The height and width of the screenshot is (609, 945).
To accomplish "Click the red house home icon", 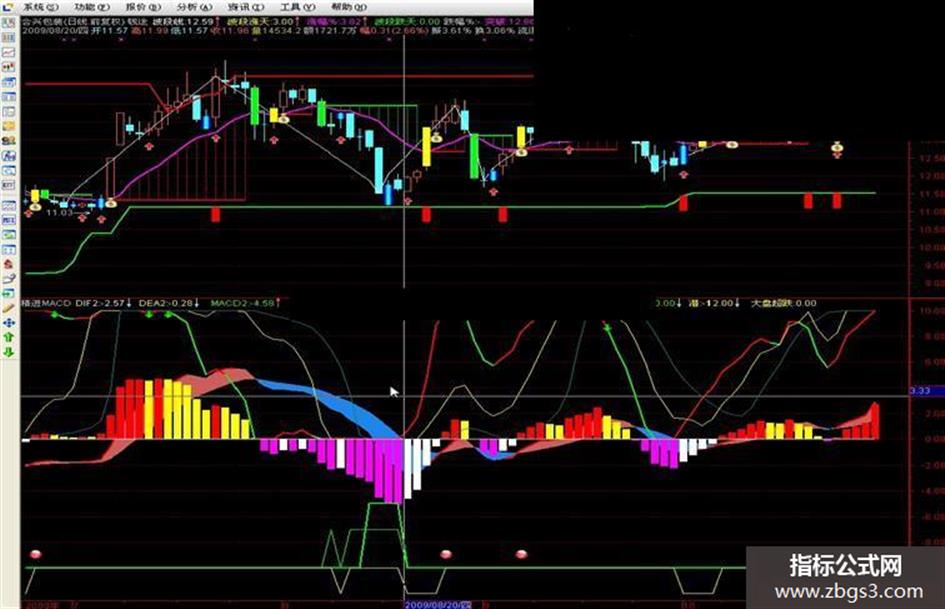I will pos(8,264).
